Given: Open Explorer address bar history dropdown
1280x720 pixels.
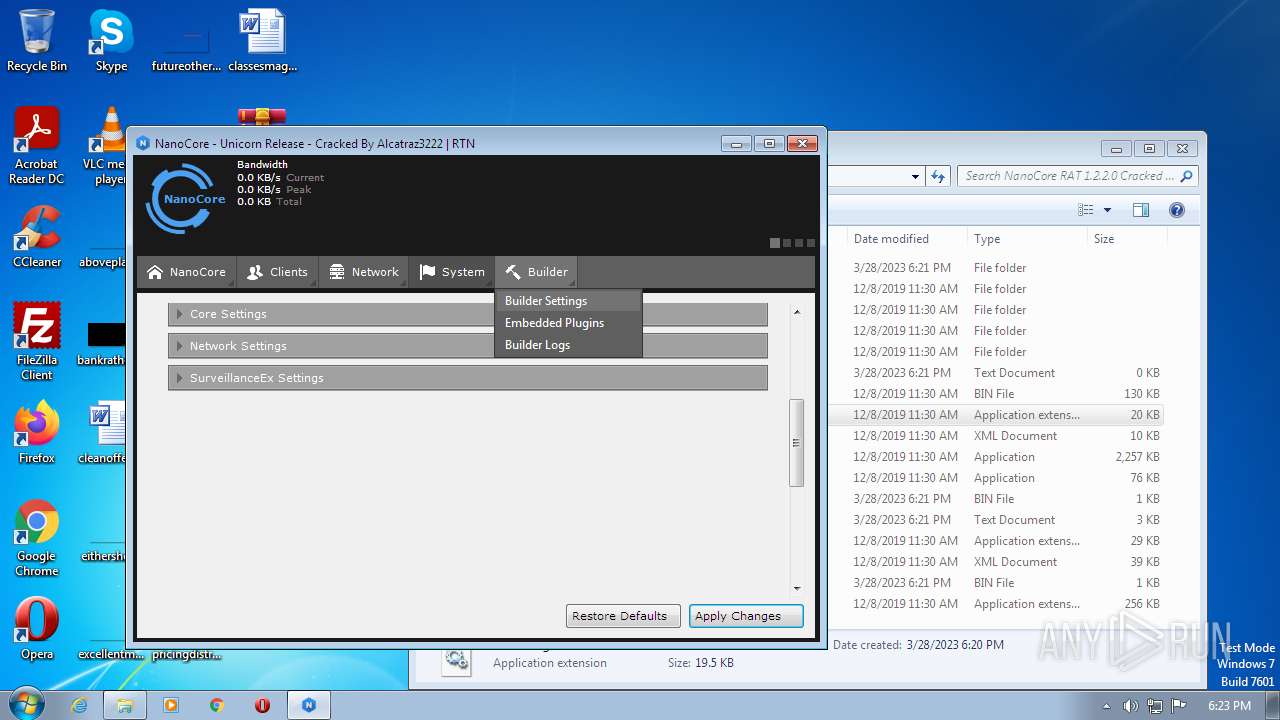Looking at the screenshot, I should (915, 176).
